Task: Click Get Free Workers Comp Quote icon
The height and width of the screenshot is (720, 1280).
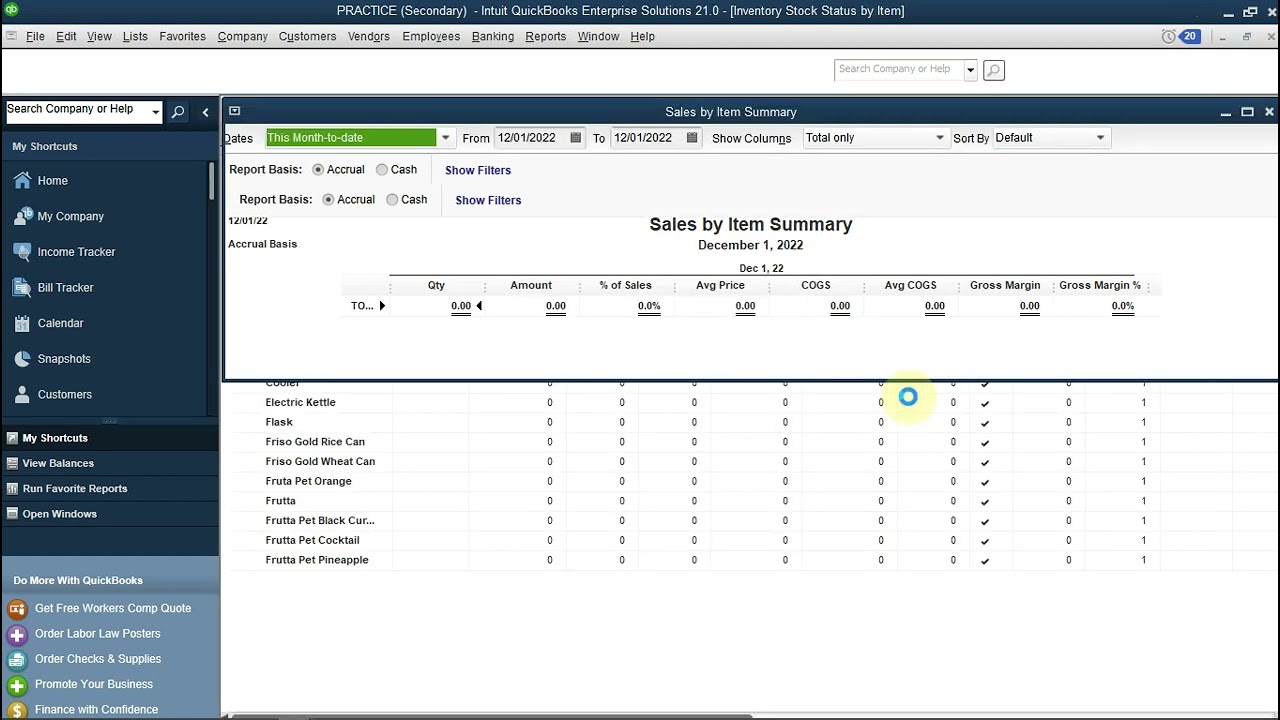Action: 17,609
